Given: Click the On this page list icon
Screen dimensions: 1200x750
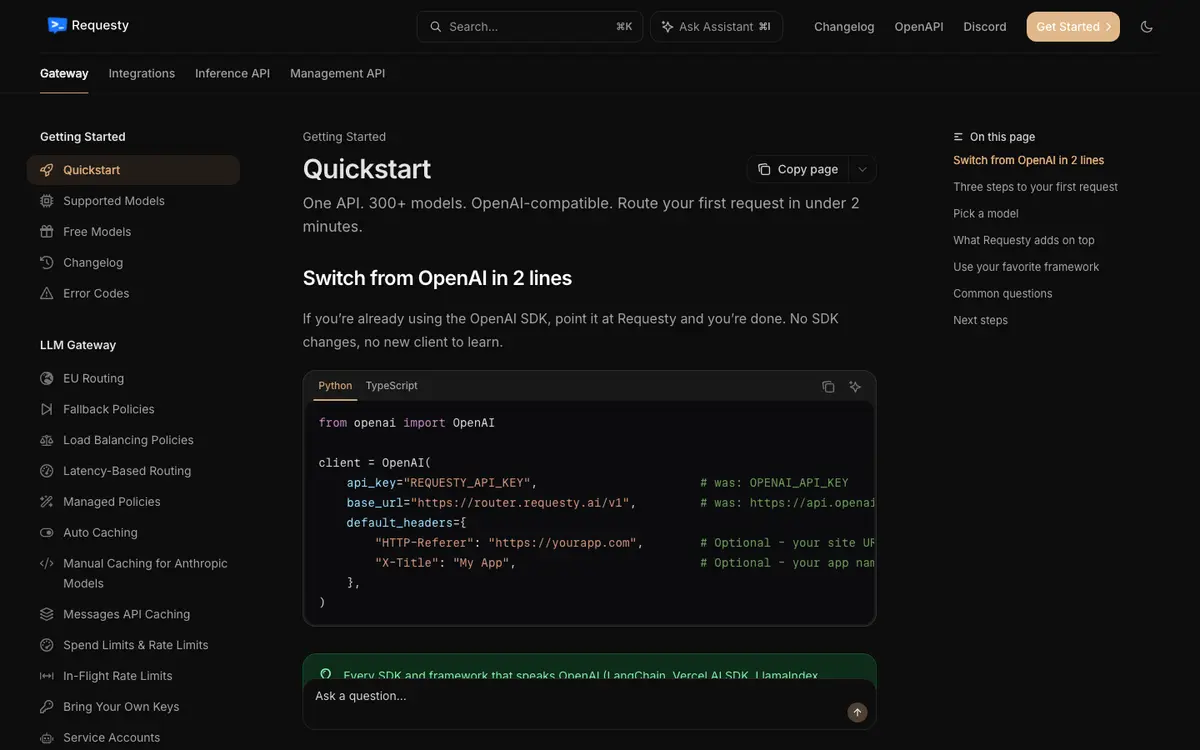Looking at the screenshot, I should (959, 137).
